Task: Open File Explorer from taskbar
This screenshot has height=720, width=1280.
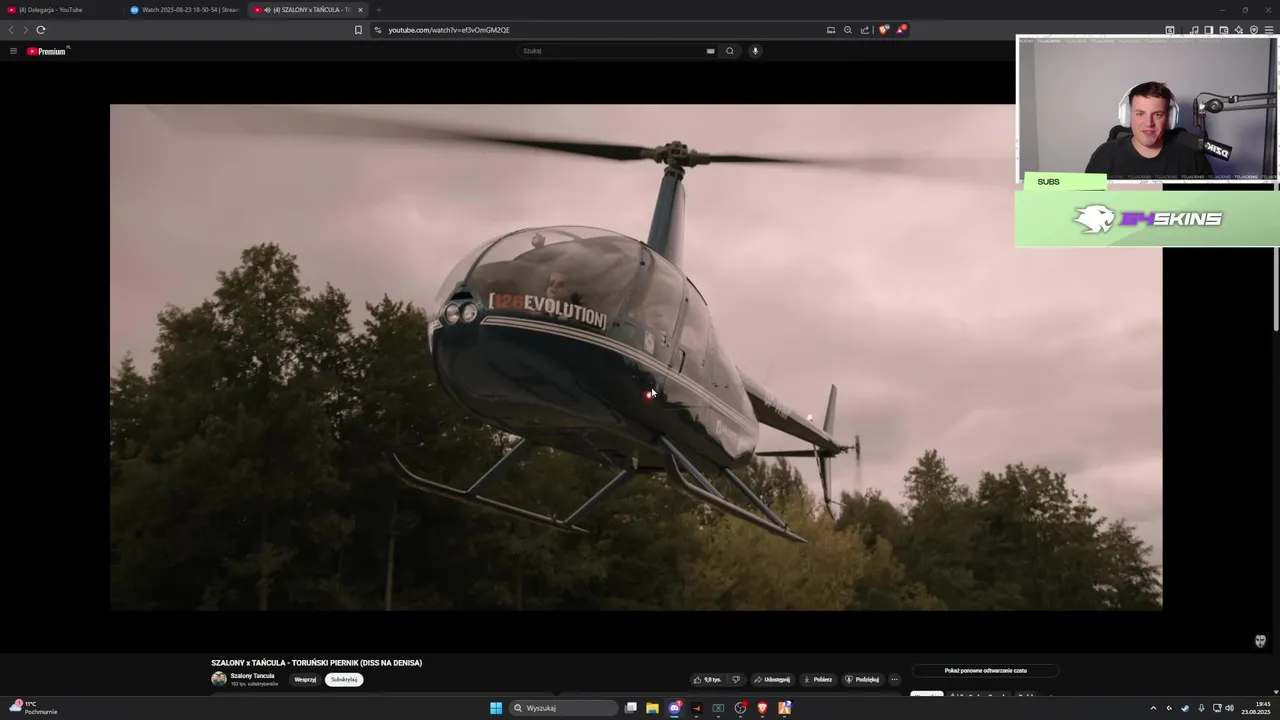Action: [x=652, y=708]
